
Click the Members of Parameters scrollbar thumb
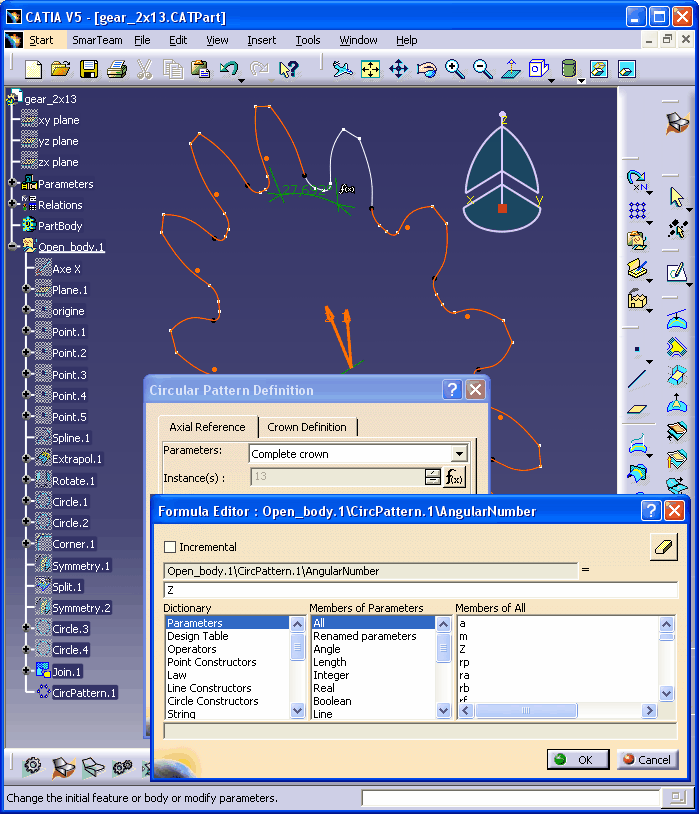click(x=443, y=646)
